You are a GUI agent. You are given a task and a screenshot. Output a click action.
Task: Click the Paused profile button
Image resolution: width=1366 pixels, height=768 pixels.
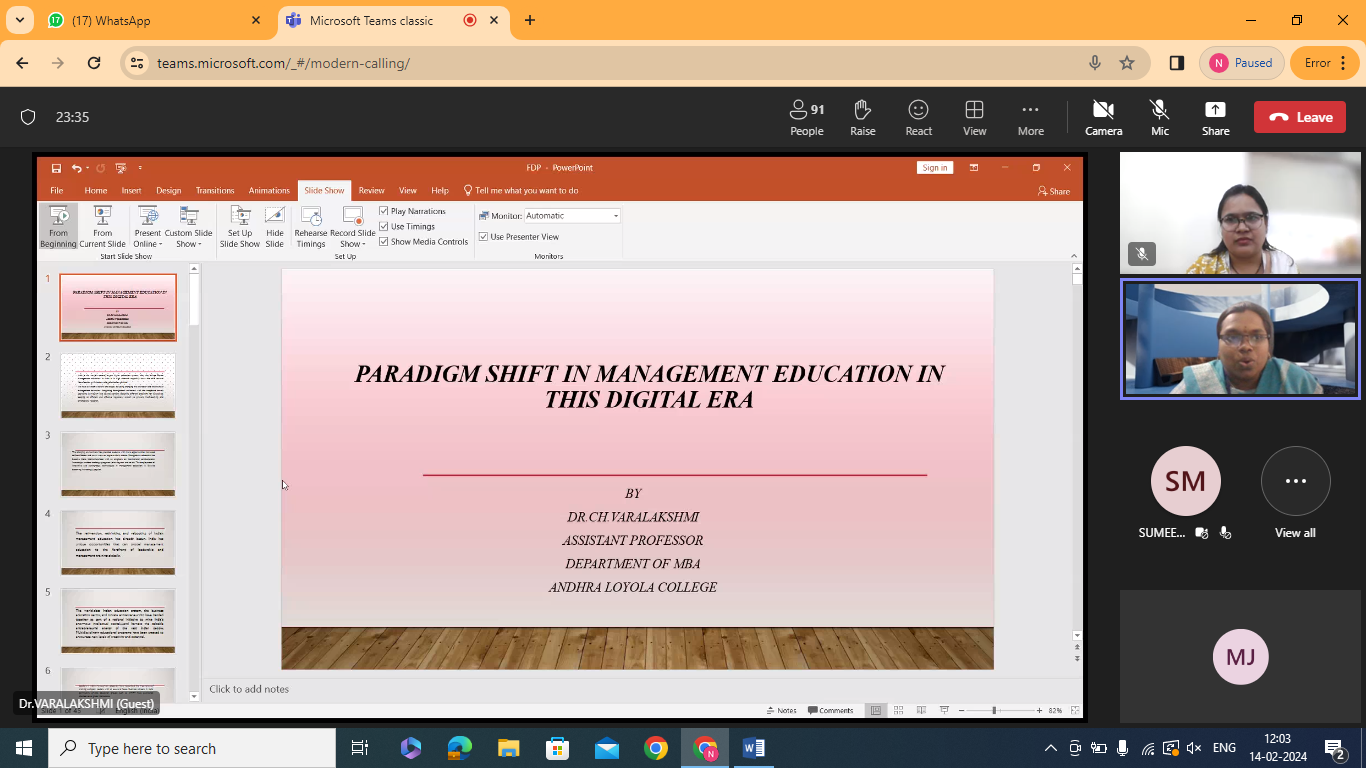pyautogui.click(x=1241, y=63)
